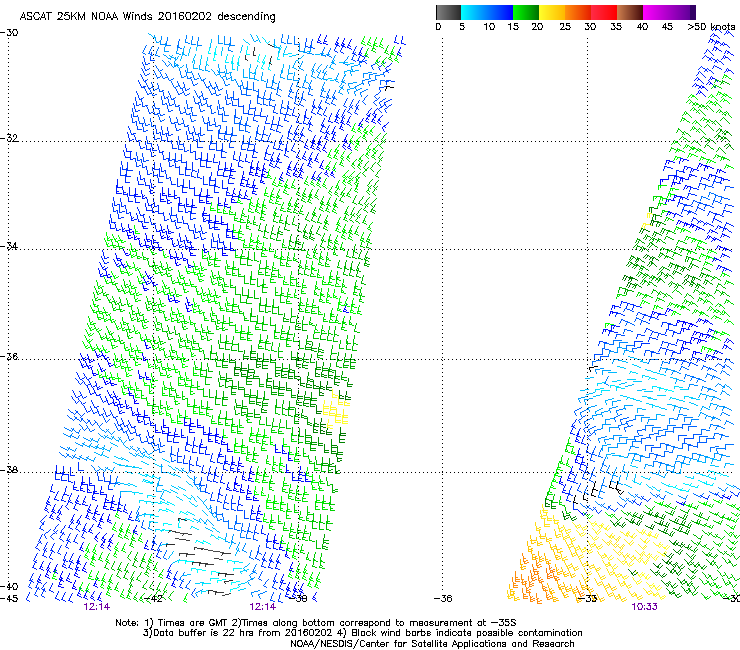Image resolution: width=740 pixels, height=650 pixels.
Task: Click the '20' scale label under colorbar
Action: tap(537, 27)
